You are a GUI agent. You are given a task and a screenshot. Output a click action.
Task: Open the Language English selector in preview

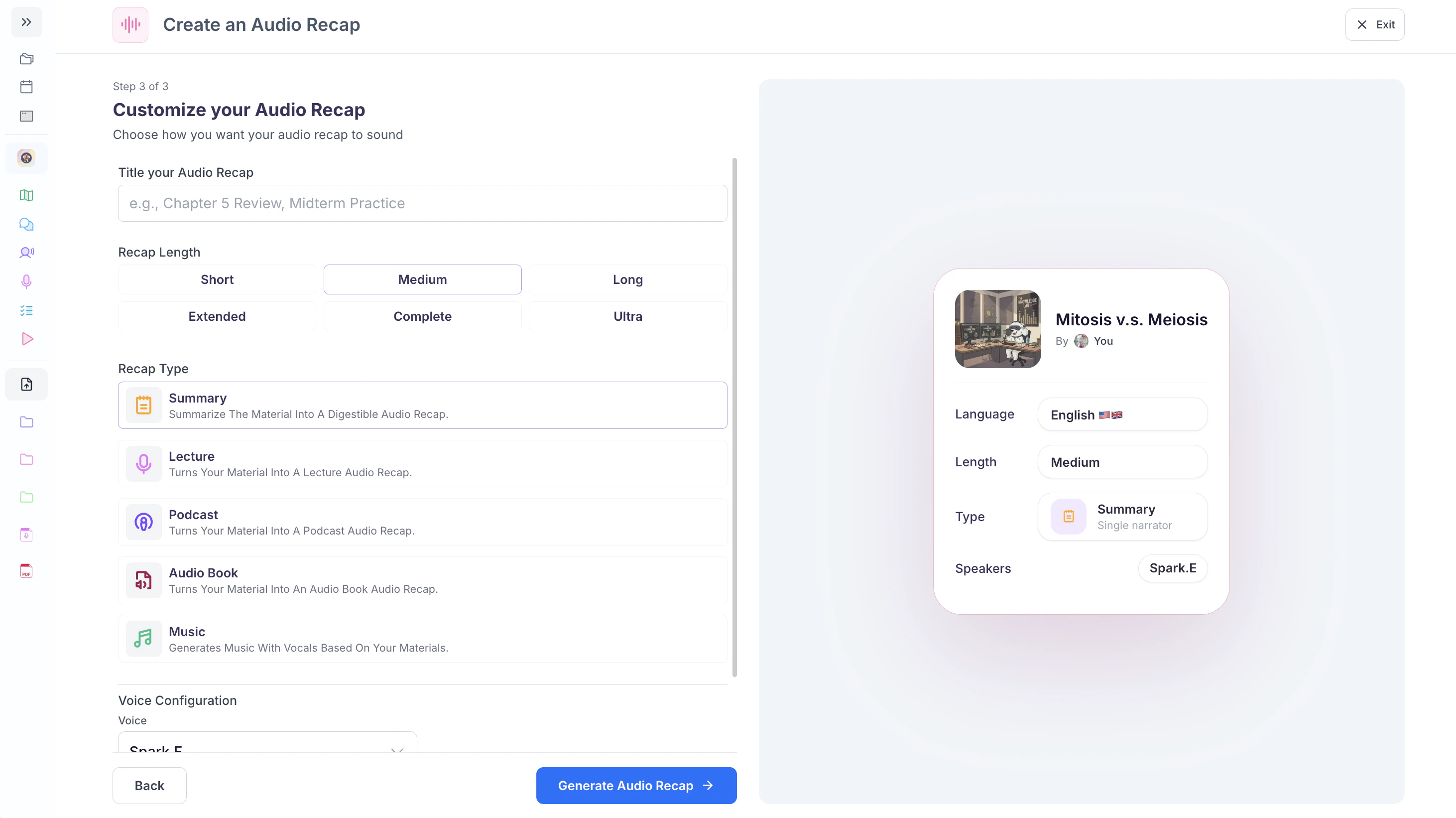(x=1122, y=414)
